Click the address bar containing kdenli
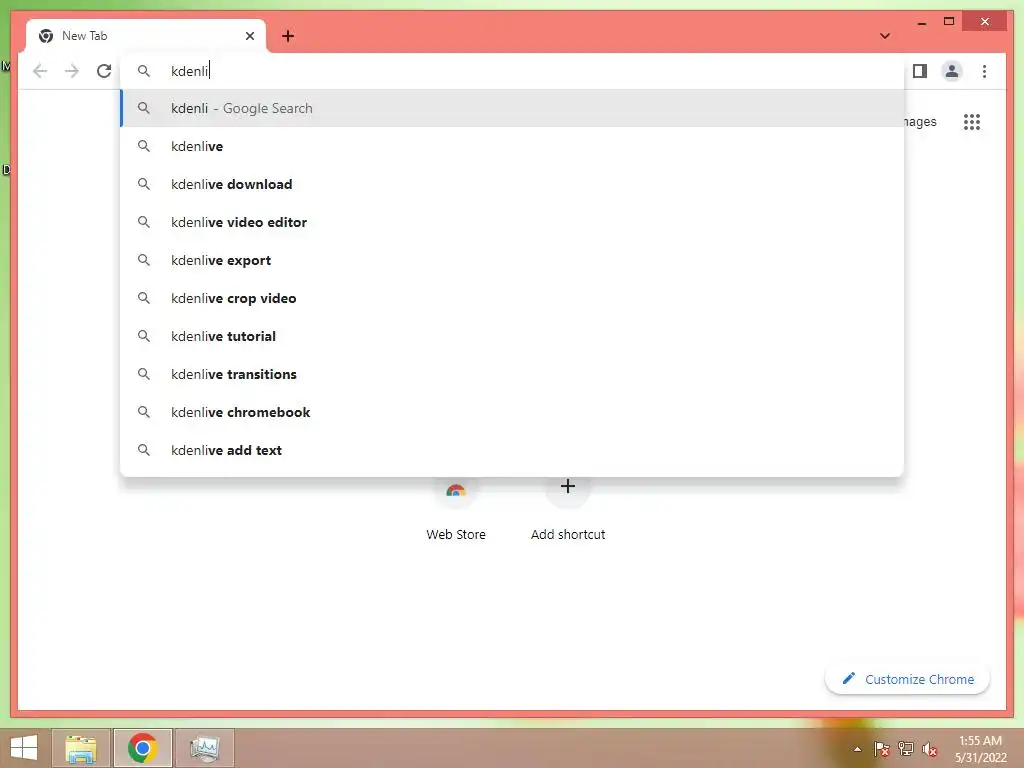Viewport: 1024px width, 768px height. point(513,71)
